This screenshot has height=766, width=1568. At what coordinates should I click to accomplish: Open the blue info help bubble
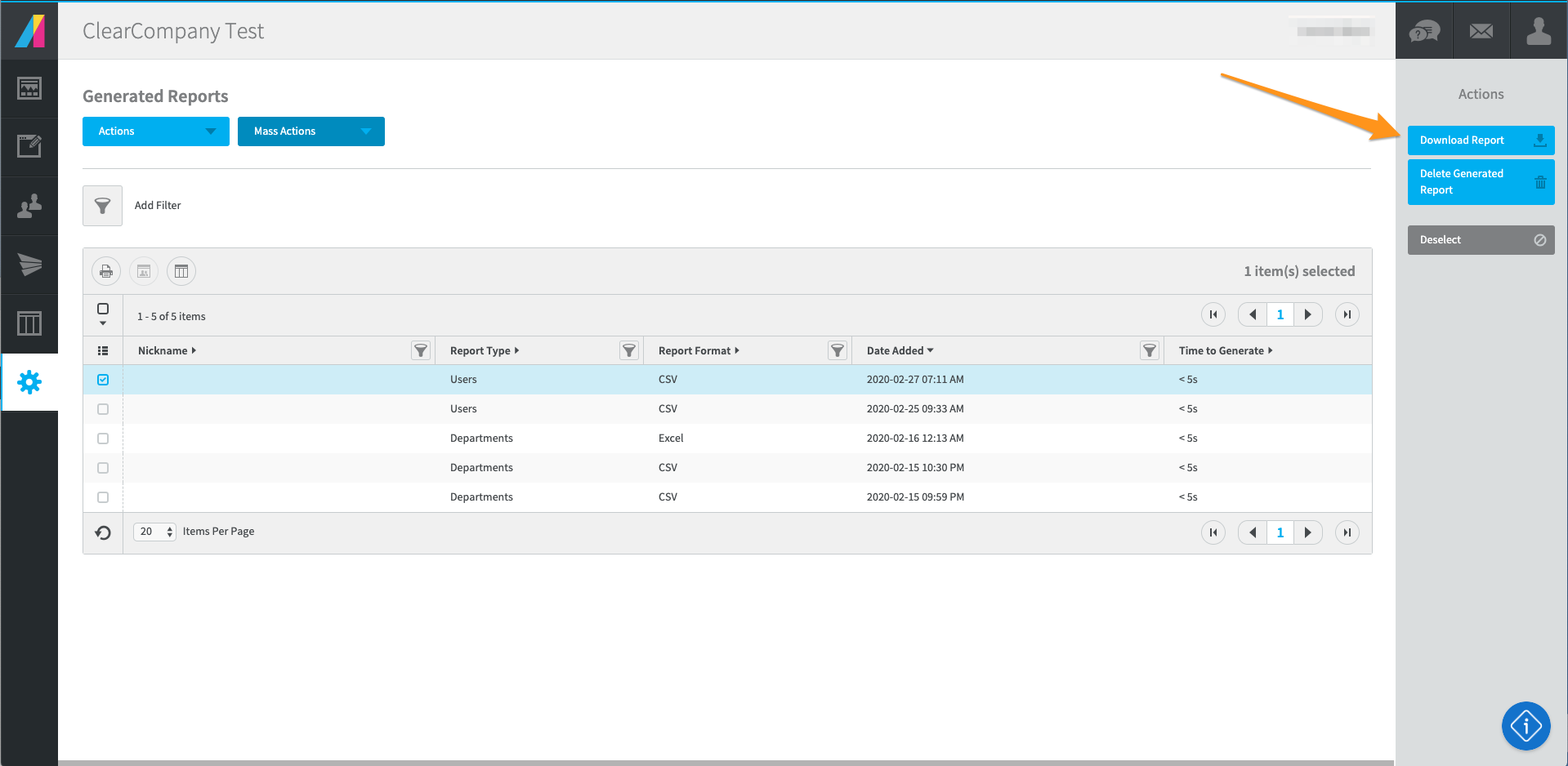coord(1526,725)
